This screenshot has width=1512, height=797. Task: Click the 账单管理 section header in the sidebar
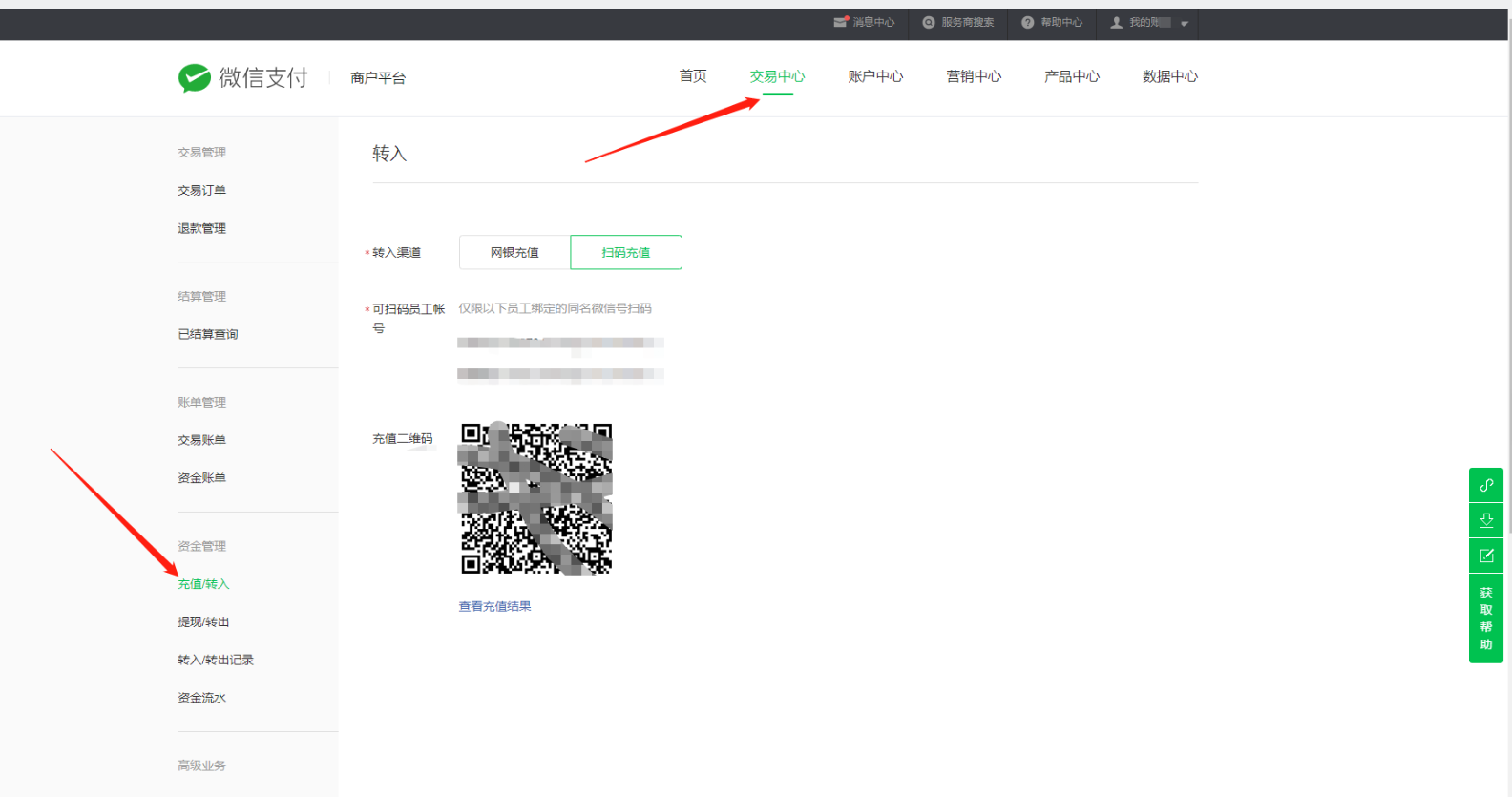click(201, 403)
